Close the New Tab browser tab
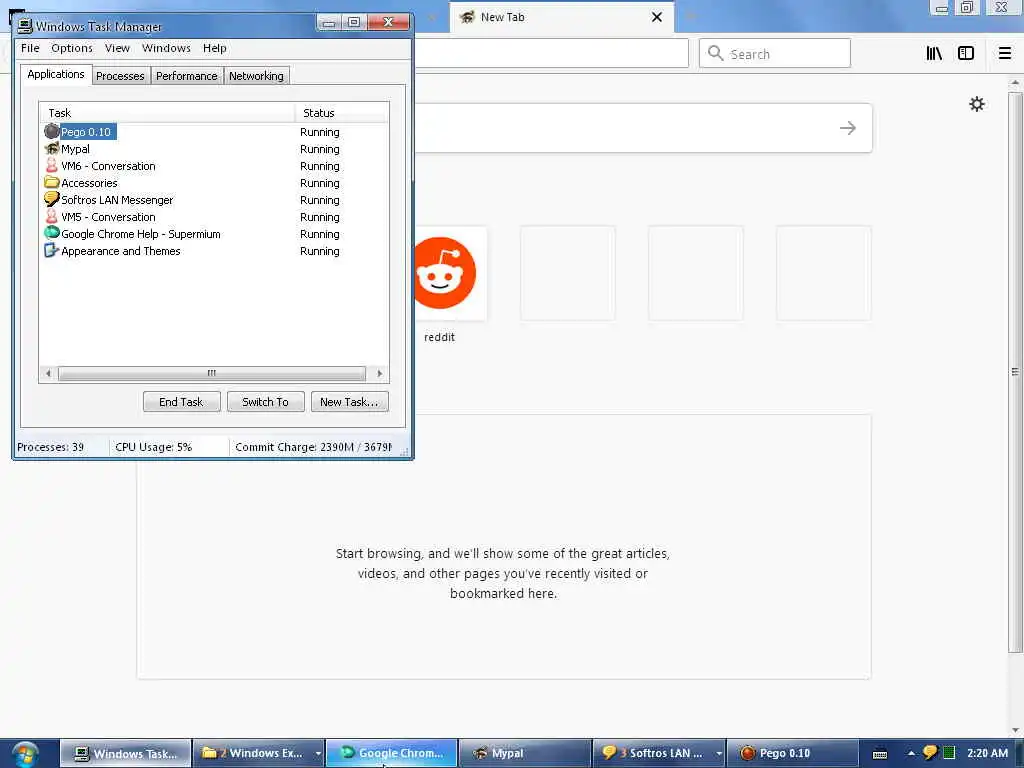Screen dimensions: 1024x768 point(657,17)
